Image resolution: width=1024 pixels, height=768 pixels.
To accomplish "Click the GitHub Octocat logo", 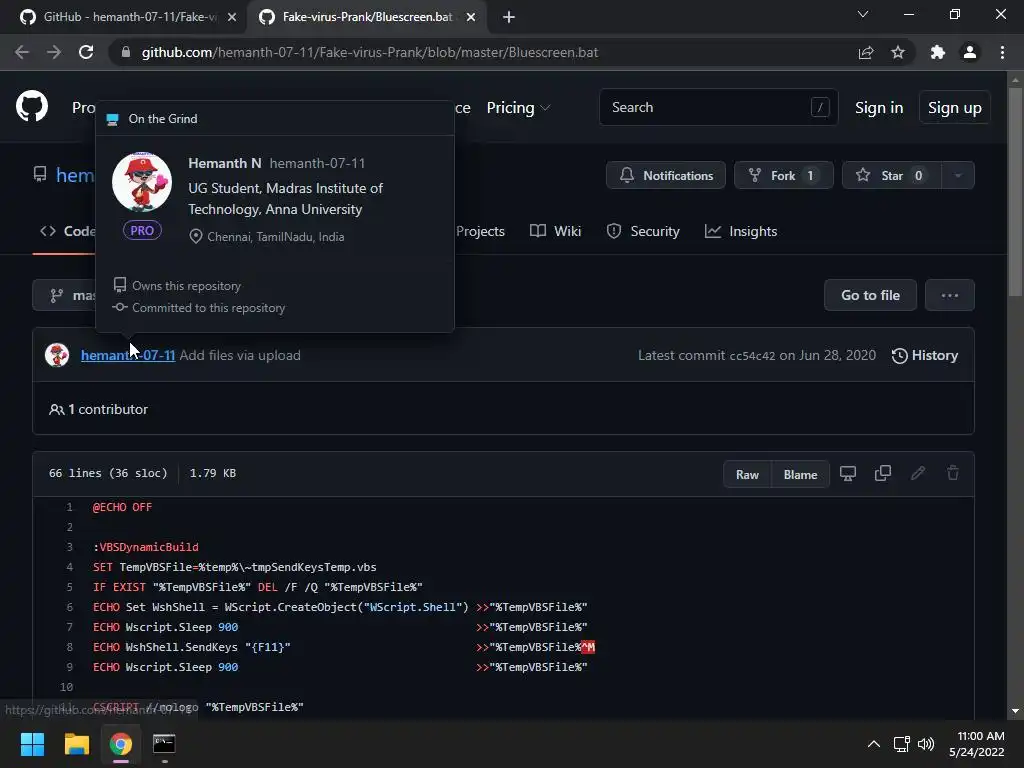I will pos(32,106).
